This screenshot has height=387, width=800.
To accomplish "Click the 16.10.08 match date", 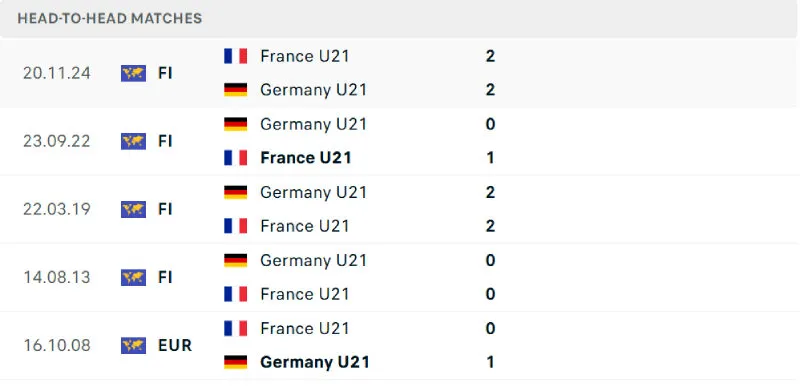I will [x=57, y=346].
